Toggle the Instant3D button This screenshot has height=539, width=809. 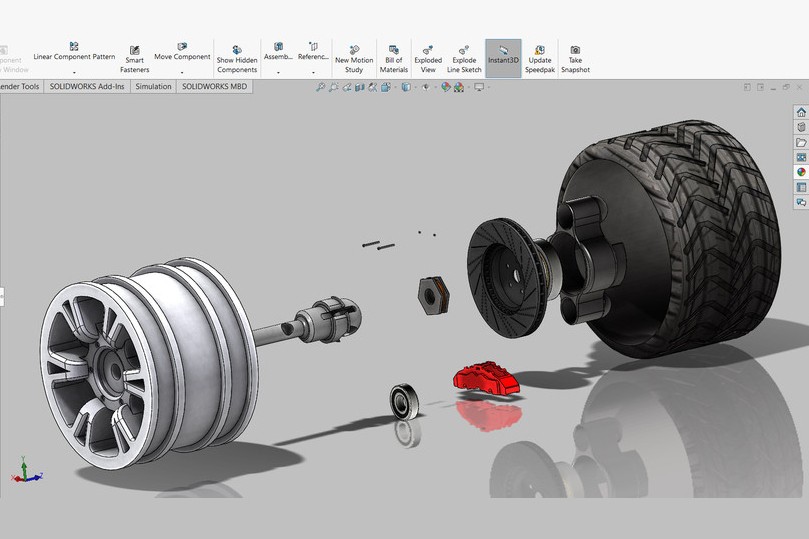(x=503, y=58)
